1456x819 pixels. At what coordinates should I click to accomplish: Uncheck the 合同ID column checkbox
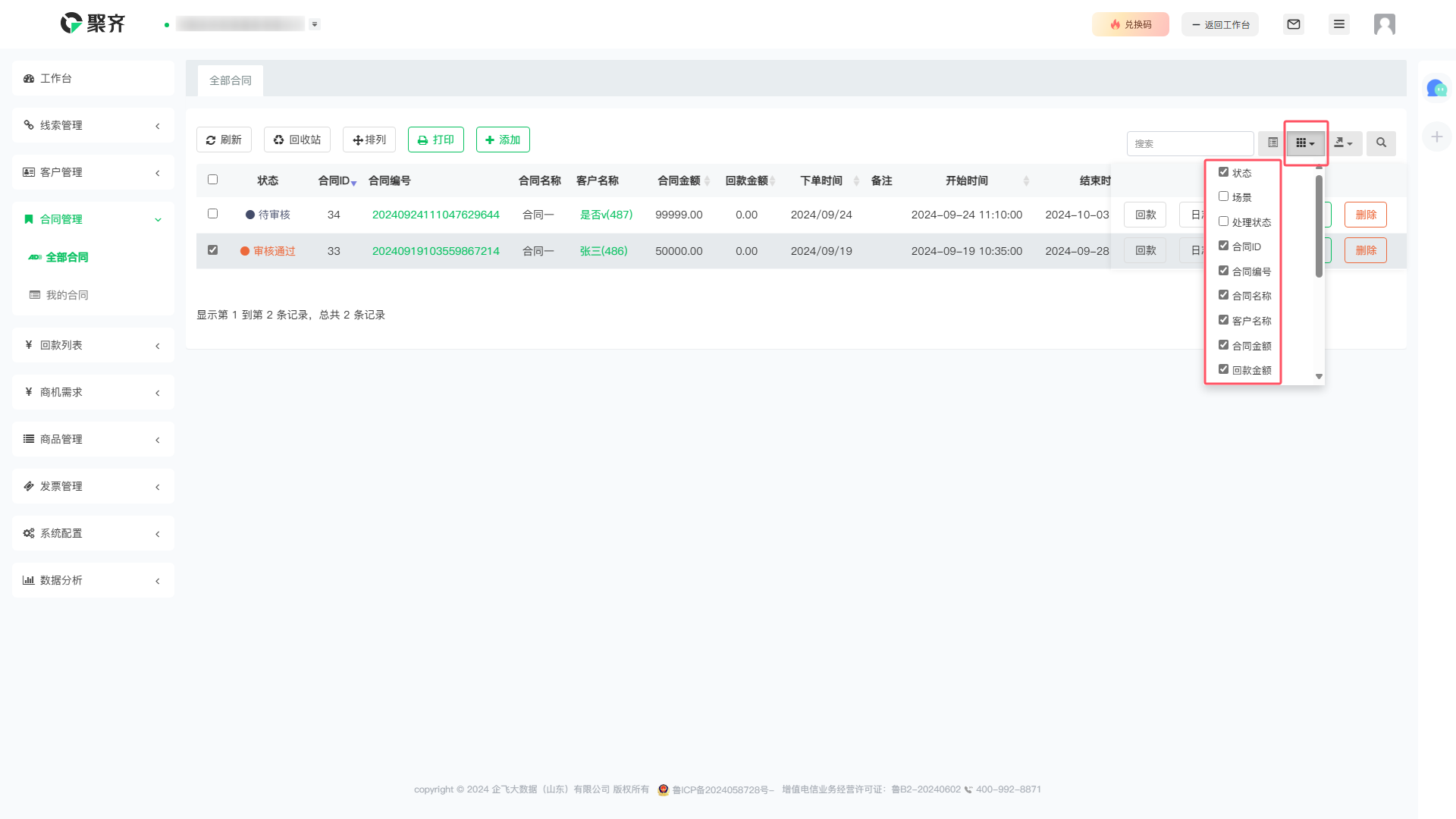pyautogui.click(x=1223, y=246)
